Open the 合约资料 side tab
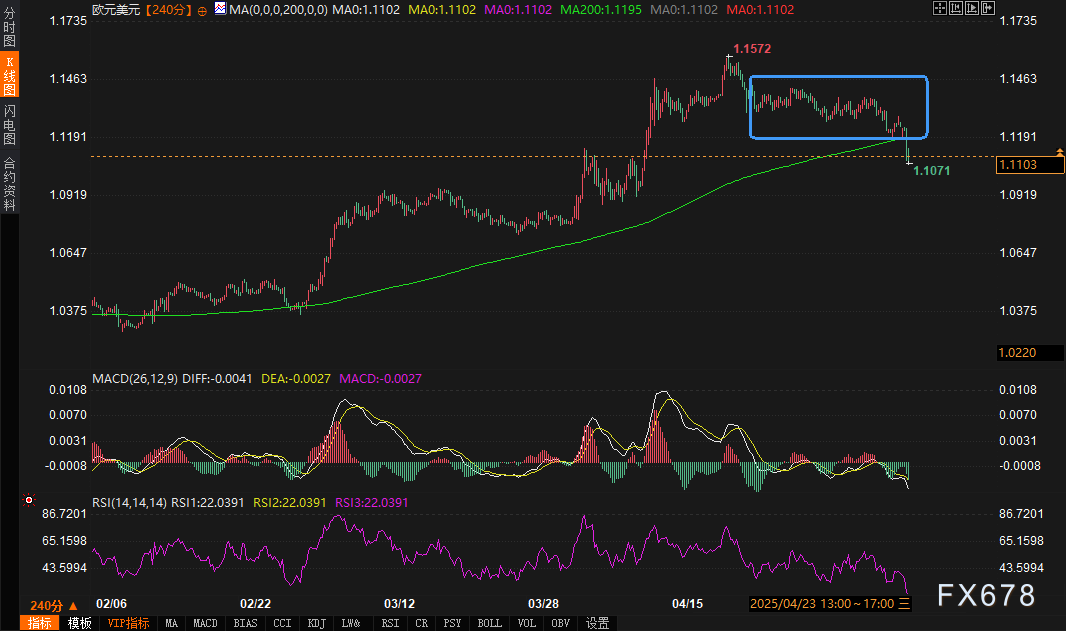 click(9, 183)
